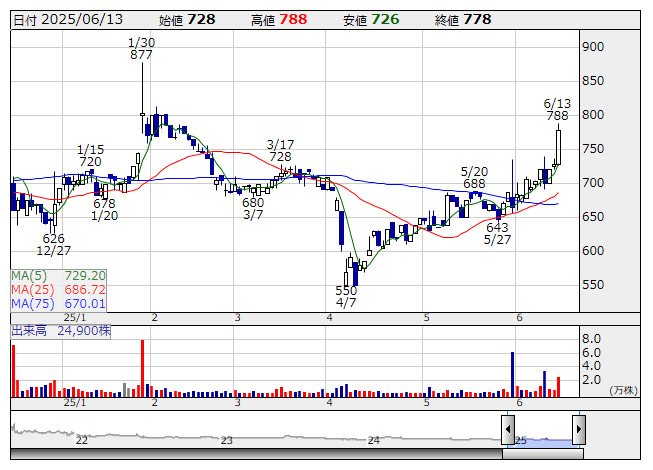Click the MA(75) 670.01 legend entry
This screenshot has width=653, height=470.
pos(58,303)
